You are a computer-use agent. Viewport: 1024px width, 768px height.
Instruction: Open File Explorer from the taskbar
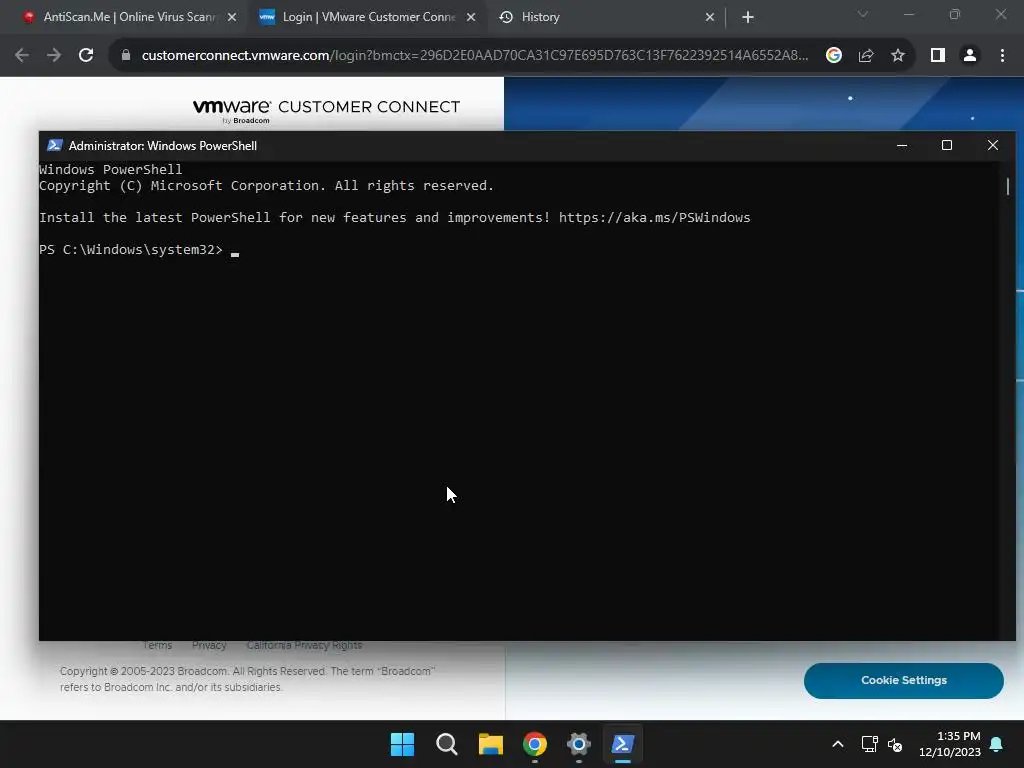point(490,744)
